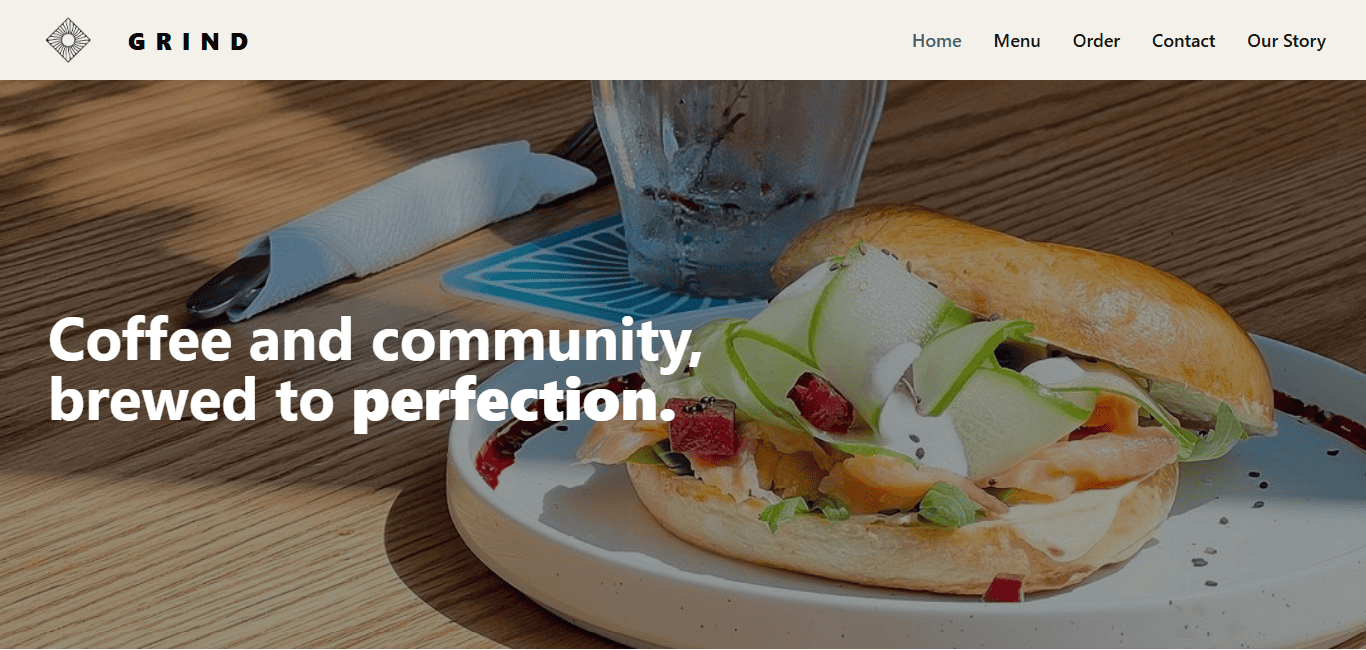Click the GRIND wordmark
Image resolution: width=1366 pixels, height=650 pixels.
188,41
